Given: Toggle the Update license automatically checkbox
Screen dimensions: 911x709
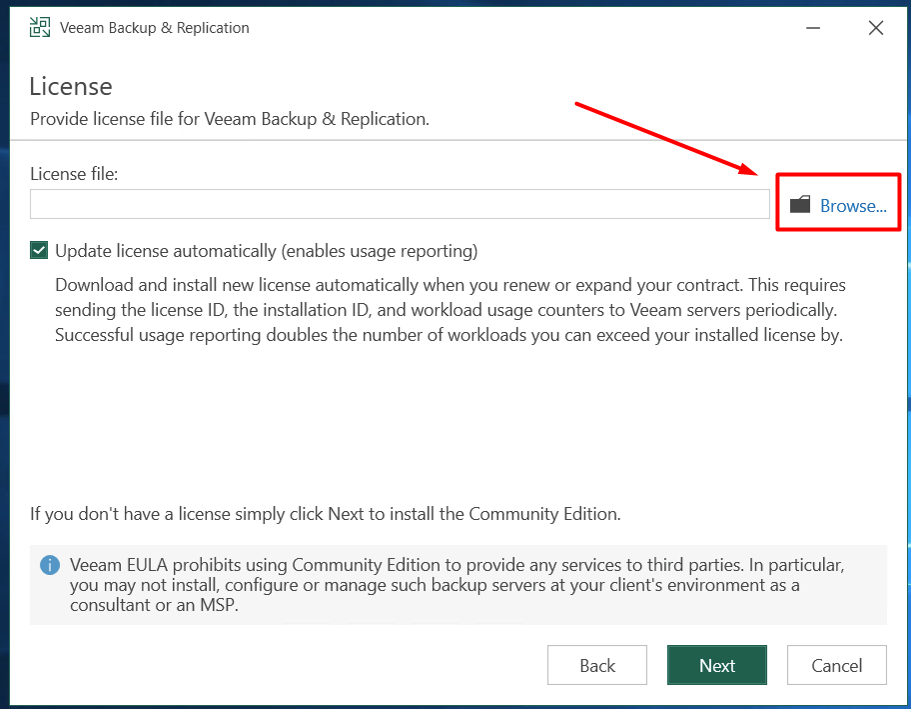Looking at the screenshot, I should coord(39,250).
